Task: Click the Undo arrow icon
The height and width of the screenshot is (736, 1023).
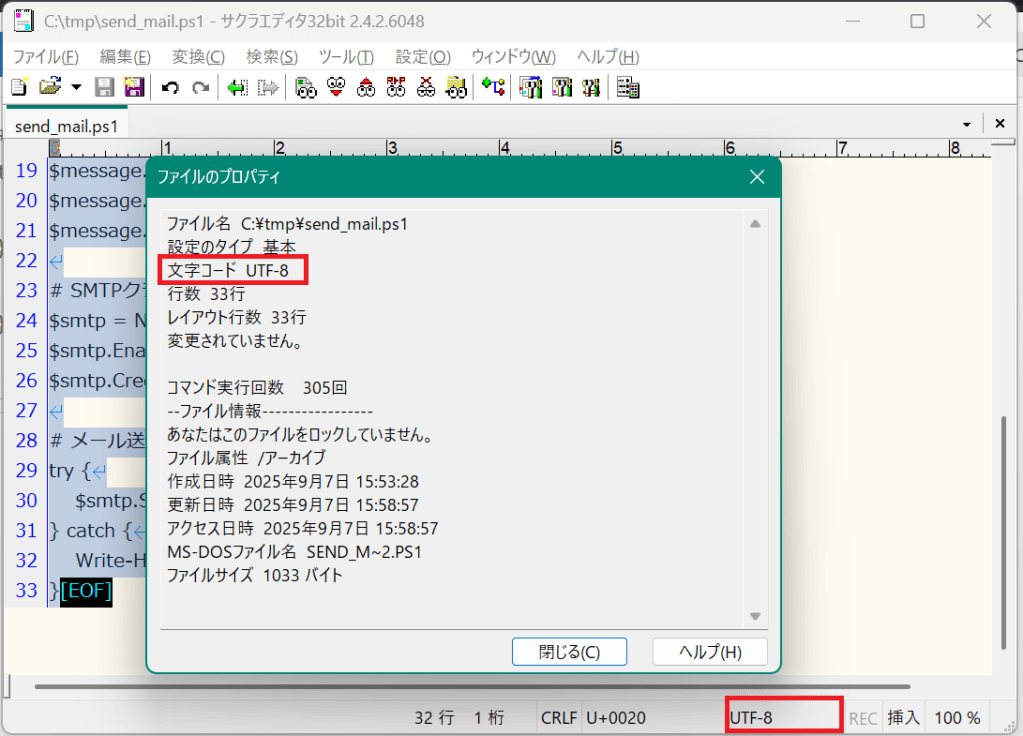Action: click(170, 88)
